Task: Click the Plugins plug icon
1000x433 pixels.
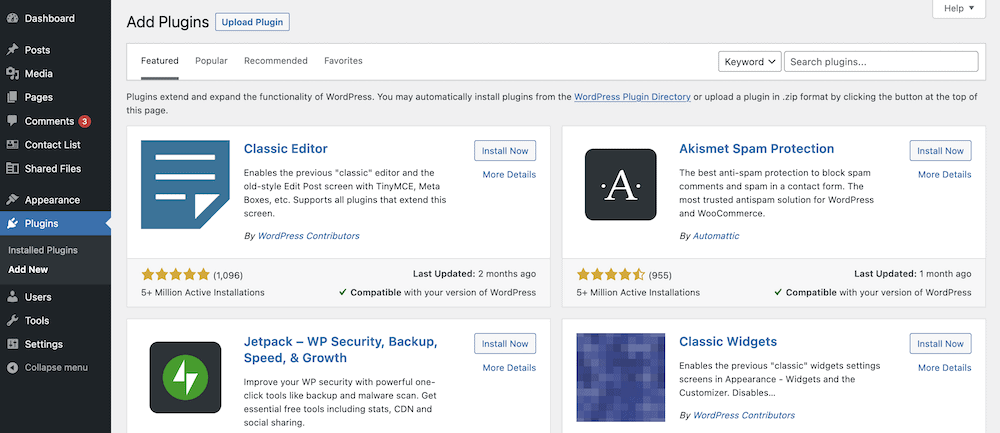Action: coord(12,223)
